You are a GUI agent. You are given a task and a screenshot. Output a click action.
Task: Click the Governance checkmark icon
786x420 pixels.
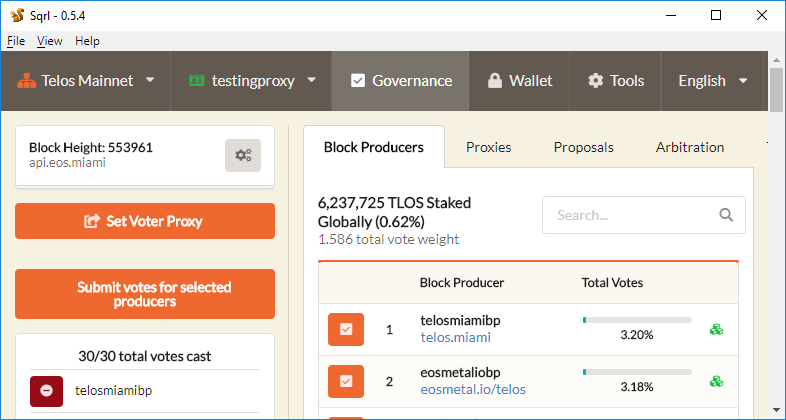tap(358, 81)
